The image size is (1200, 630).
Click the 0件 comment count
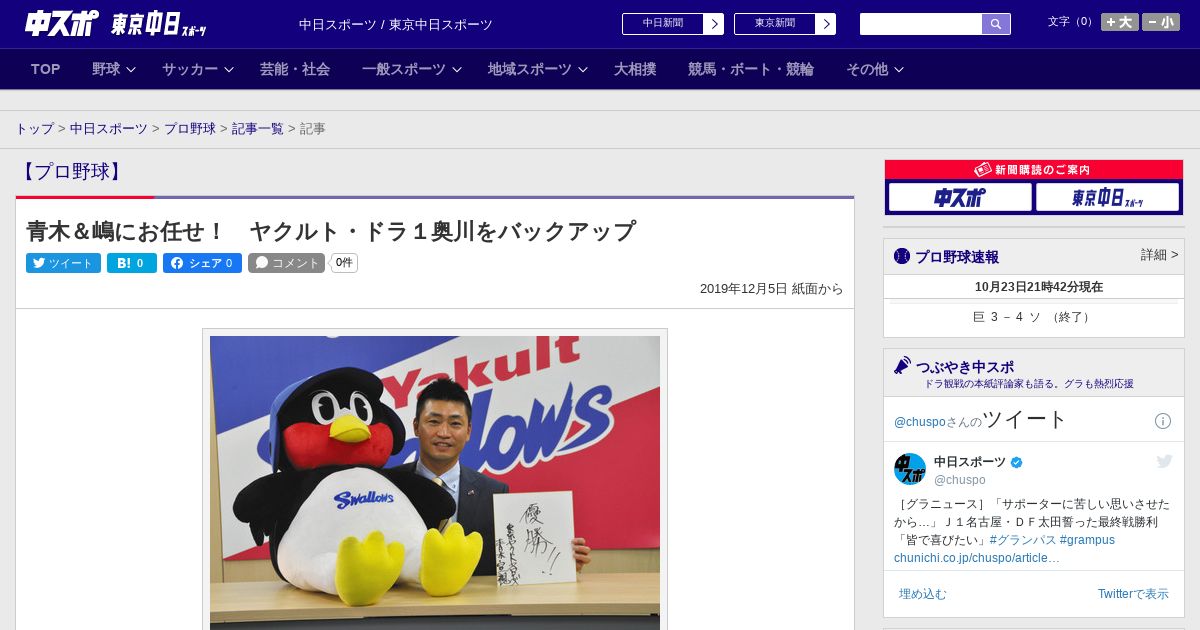click(x=344, y=263)
